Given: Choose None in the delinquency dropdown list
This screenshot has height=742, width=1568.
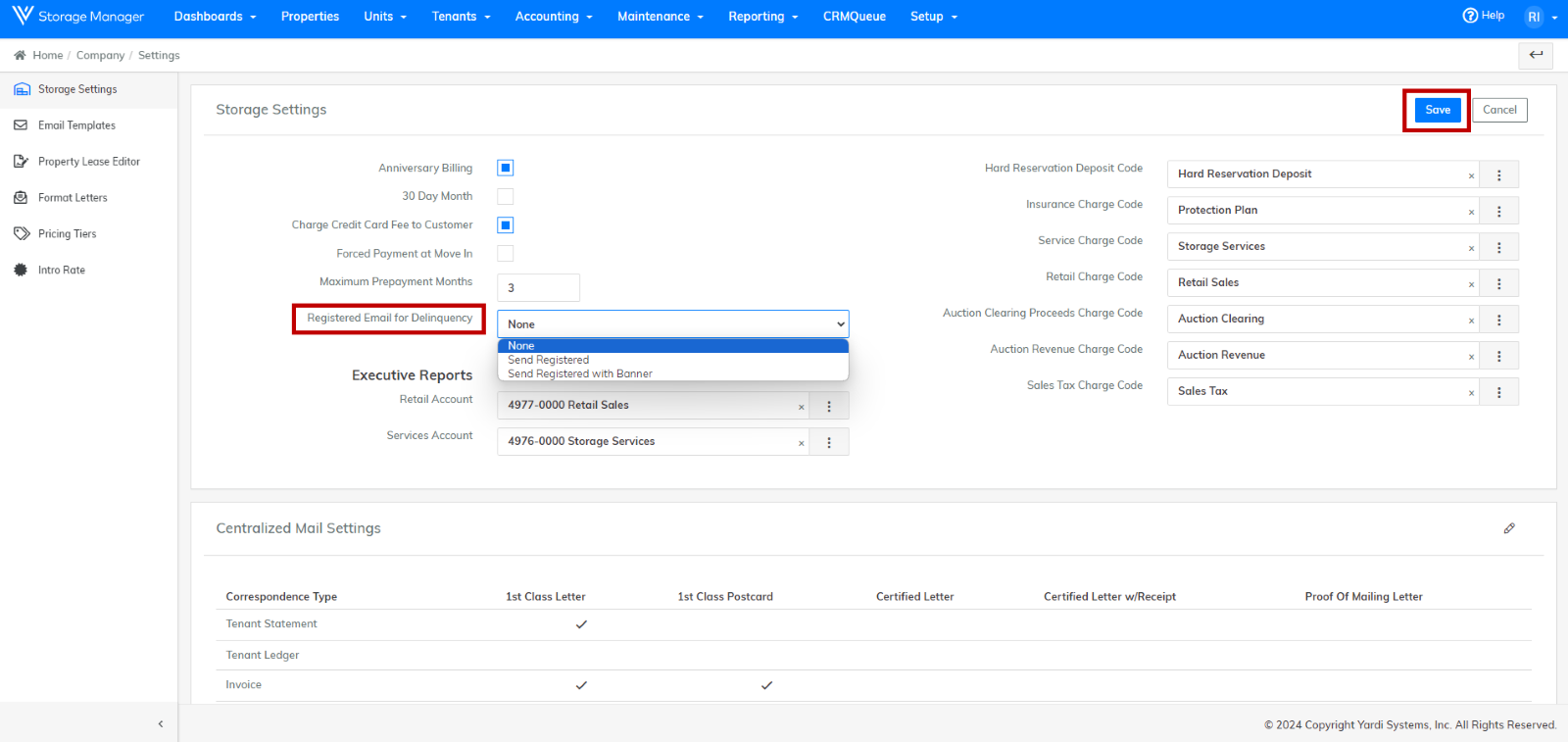Looking at the screenshot, I should (673, 346).
